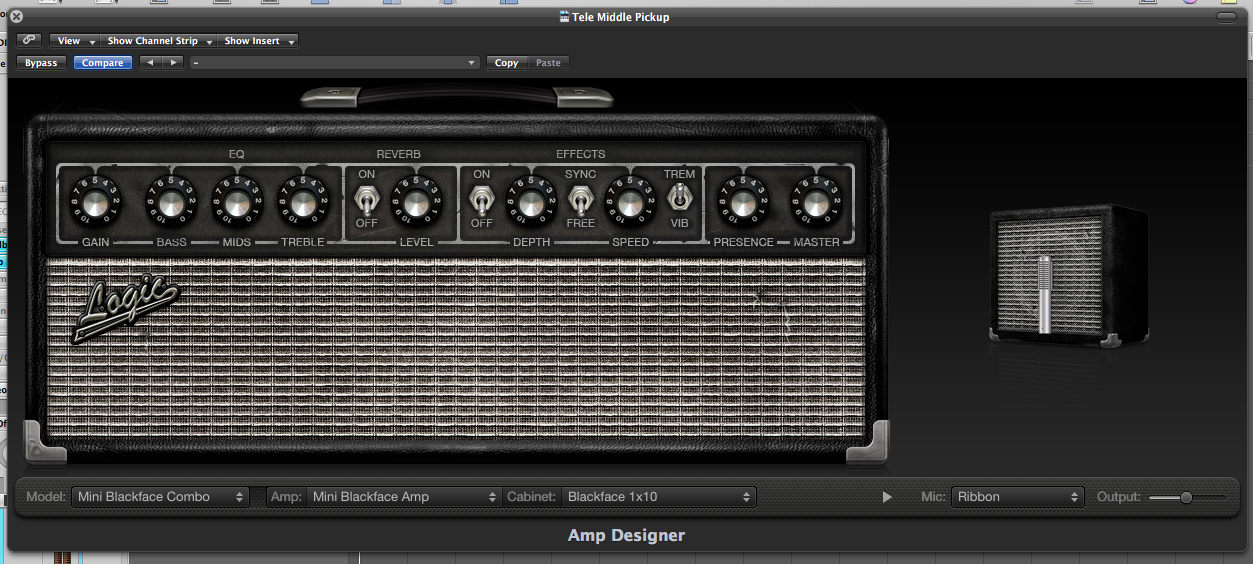Image resolution: width=1253 pixels, height=564 pixels.
Task: Click the Tele Middle Pickup window title
Action: 621,17
